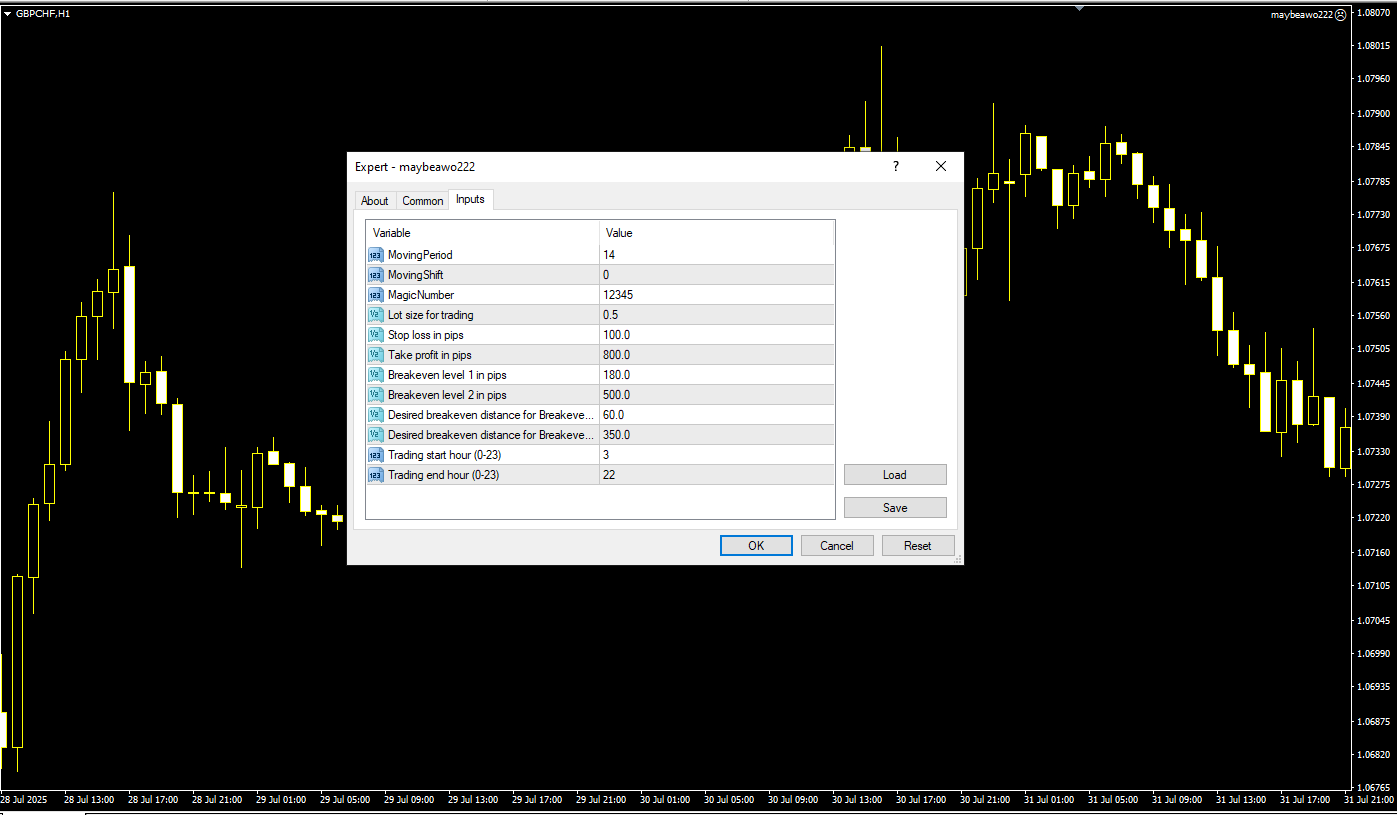Viewport: 1397px width, 815px height.
Task: Click the expert smiley icon in chart corner
Action: [1341, 15]
